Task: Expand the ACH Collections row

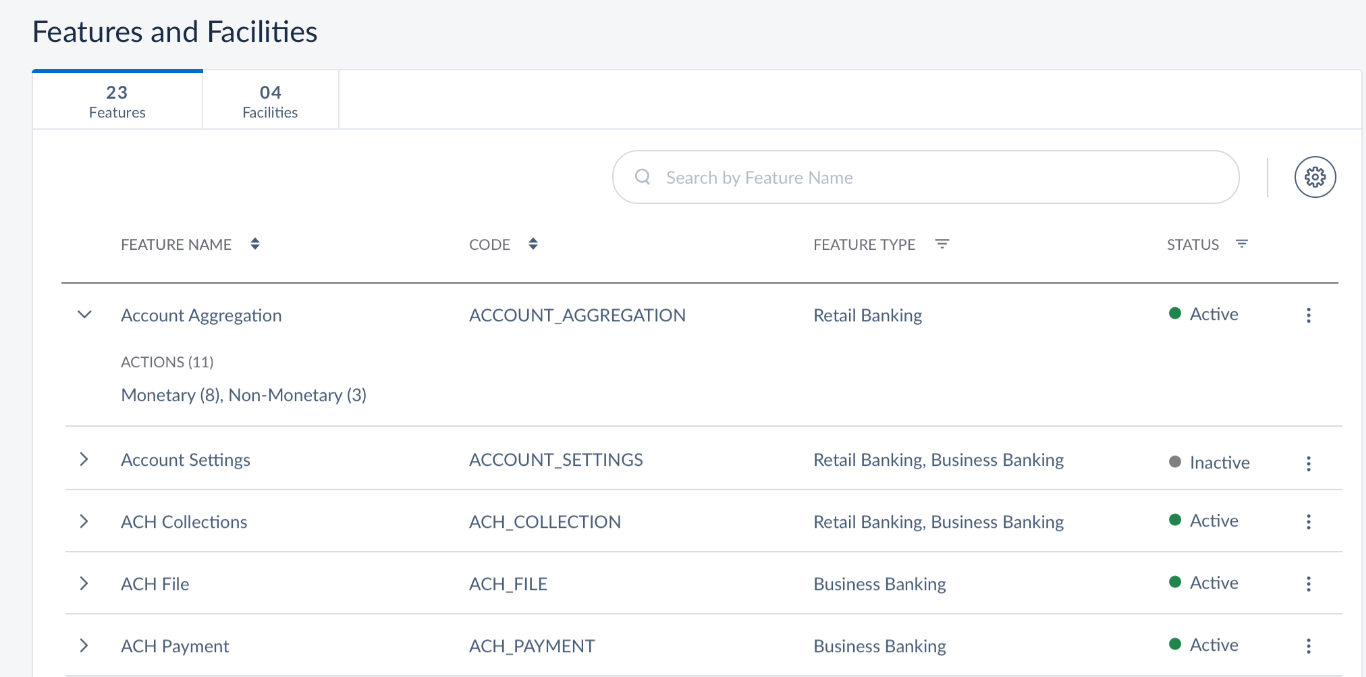Action: point(84,522)
